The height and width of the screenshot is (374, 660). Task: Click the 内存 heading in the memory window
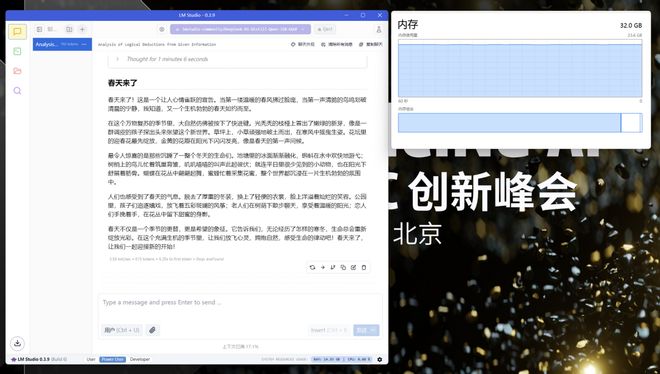(x=407, y=24)
